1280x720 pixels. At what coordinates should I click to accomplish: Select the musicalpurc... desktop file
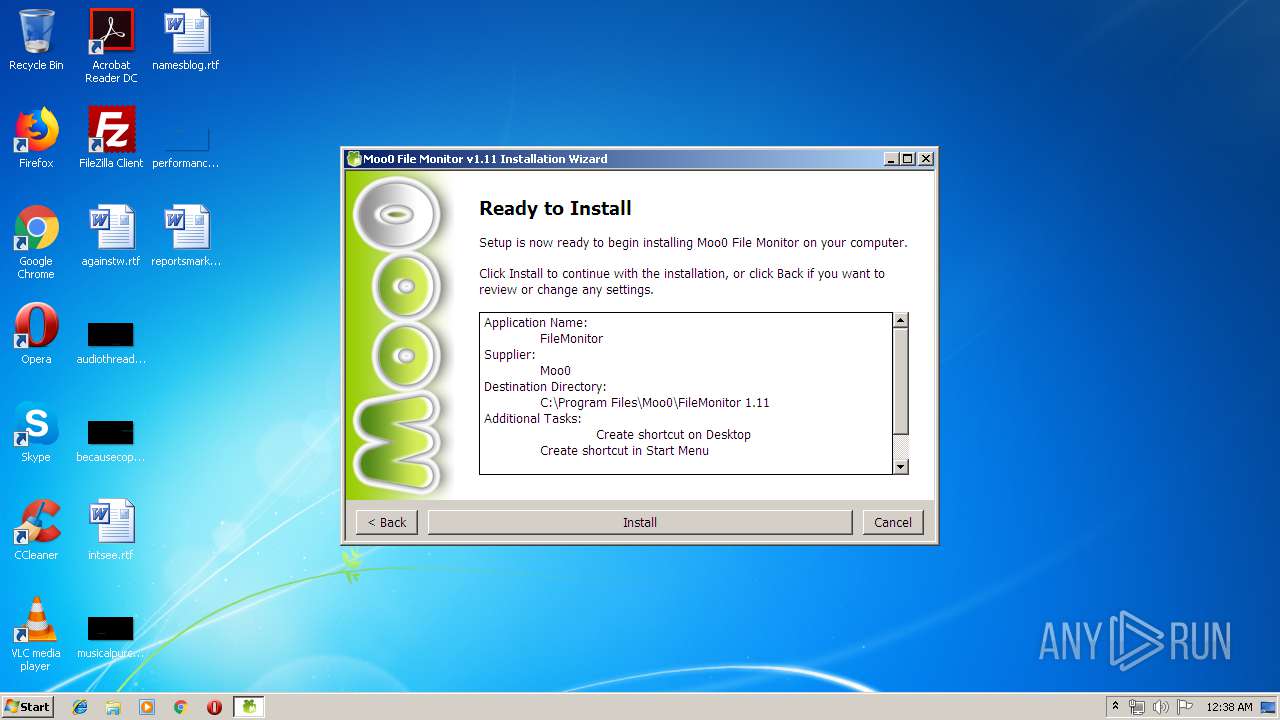coord(111,636)
